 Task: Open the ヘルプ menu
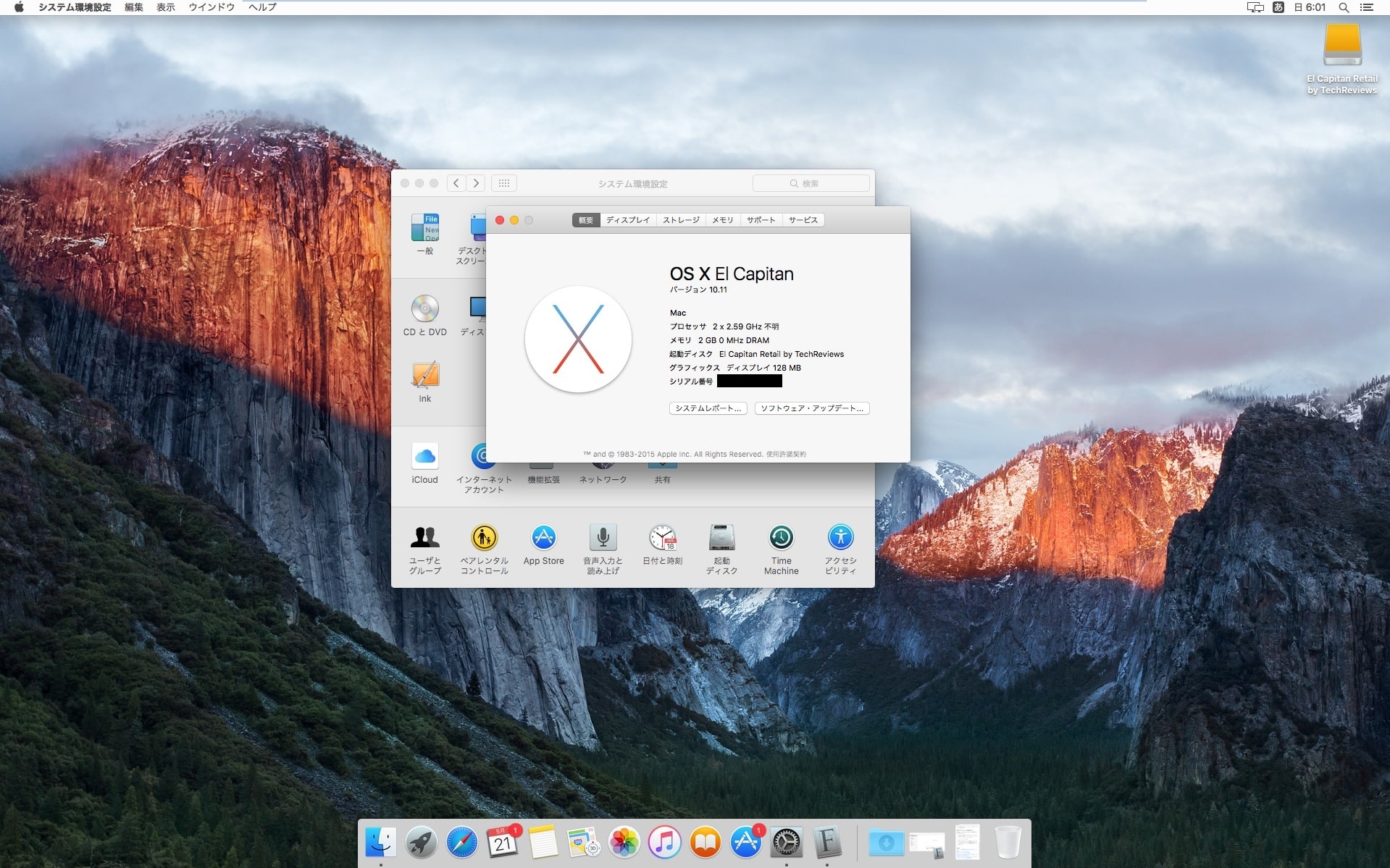262,7
